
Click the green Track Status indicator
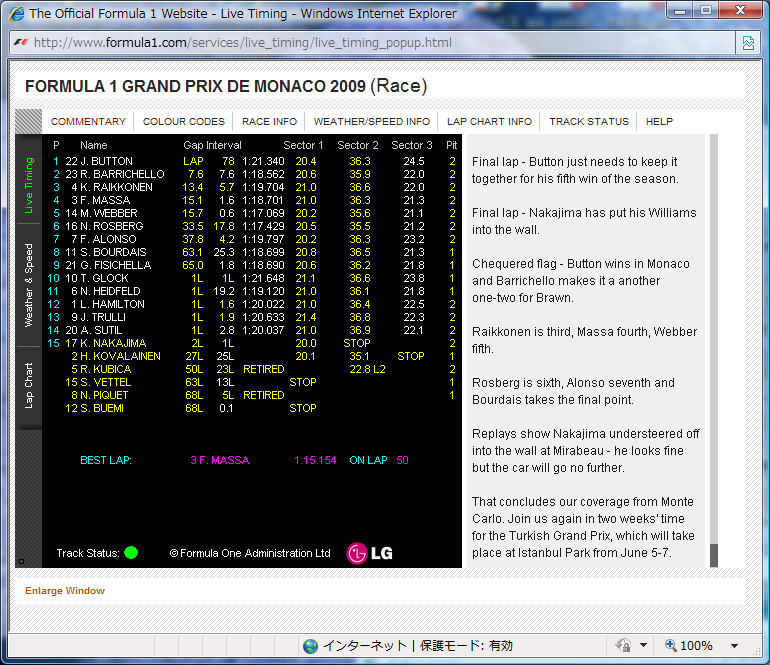131,553
